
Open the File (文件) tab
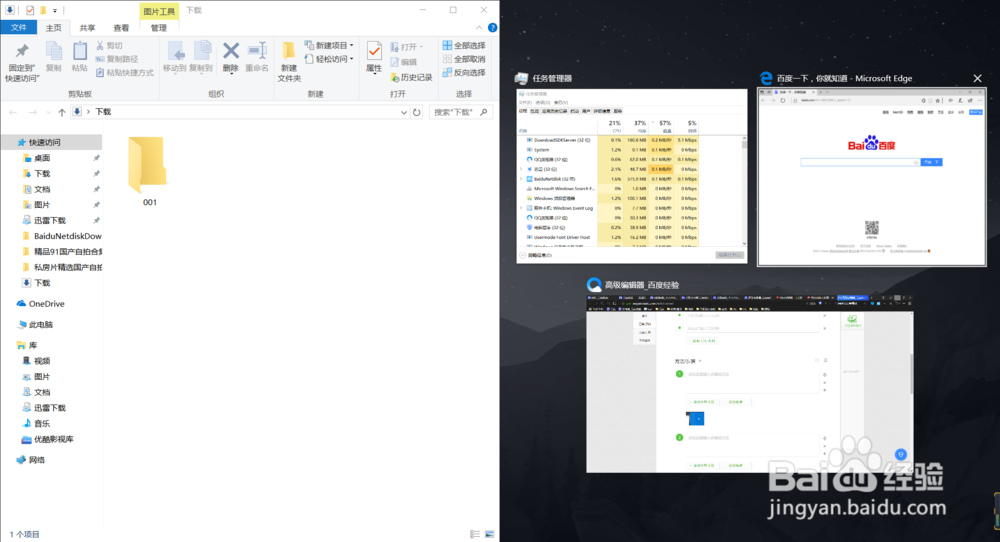[18, 27]
